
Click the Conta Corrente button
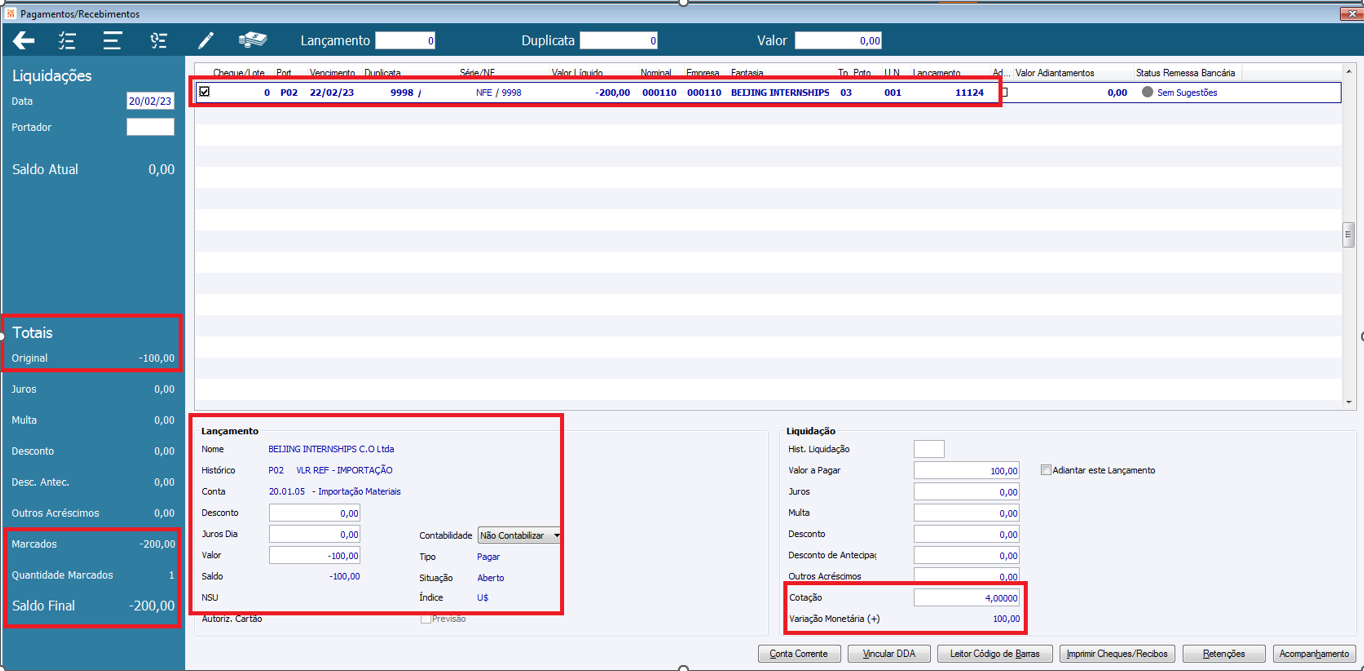coord(799,653)
